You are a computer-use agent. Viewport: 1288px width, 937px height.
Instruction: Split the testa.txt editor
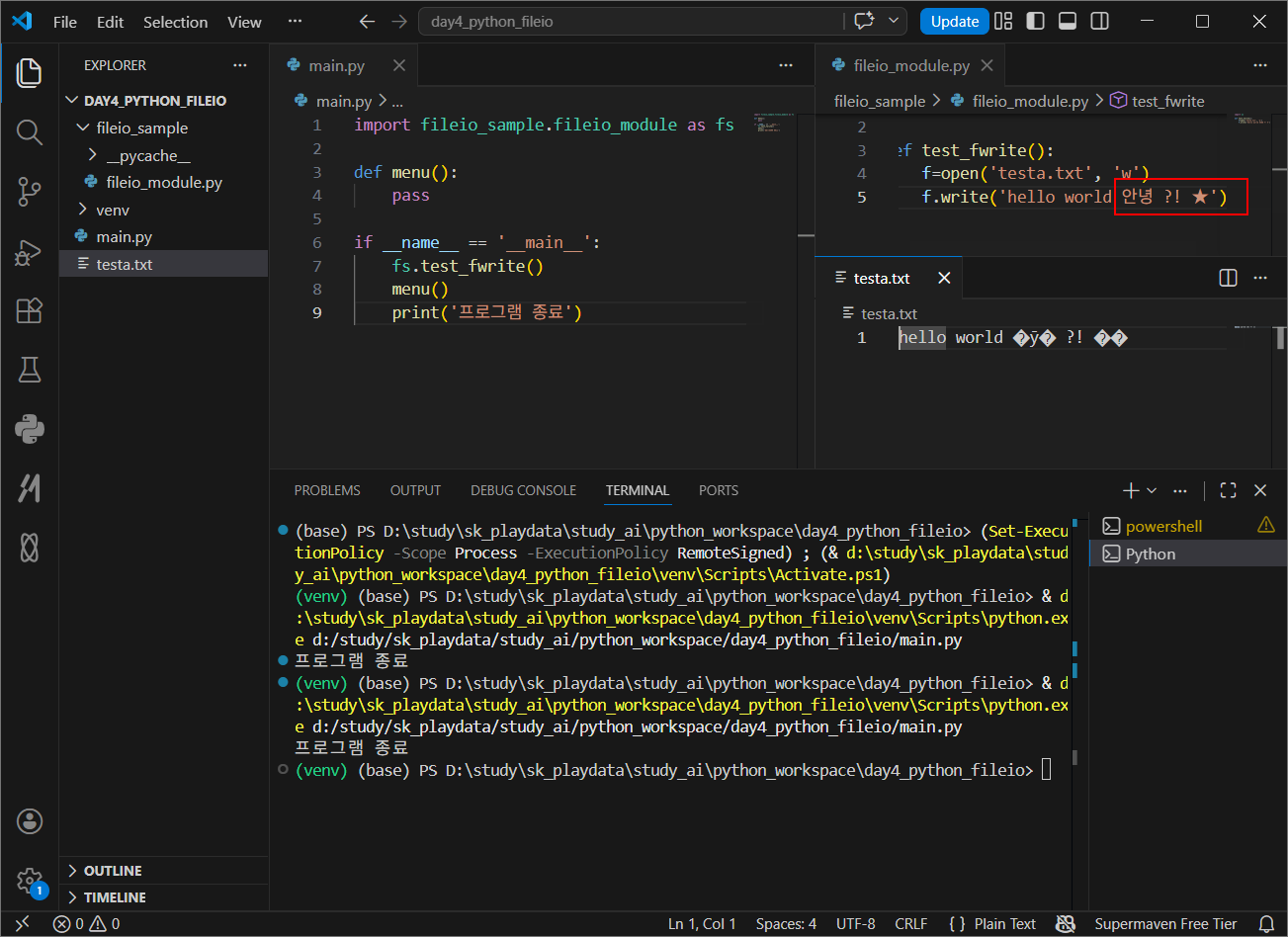(x=1228, y=278)
